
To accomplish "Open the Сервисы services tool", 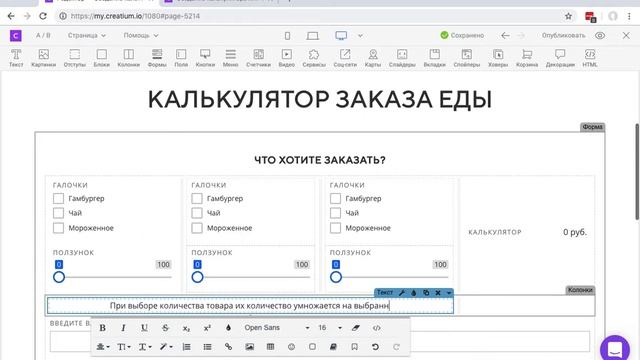I will [314, 58].
